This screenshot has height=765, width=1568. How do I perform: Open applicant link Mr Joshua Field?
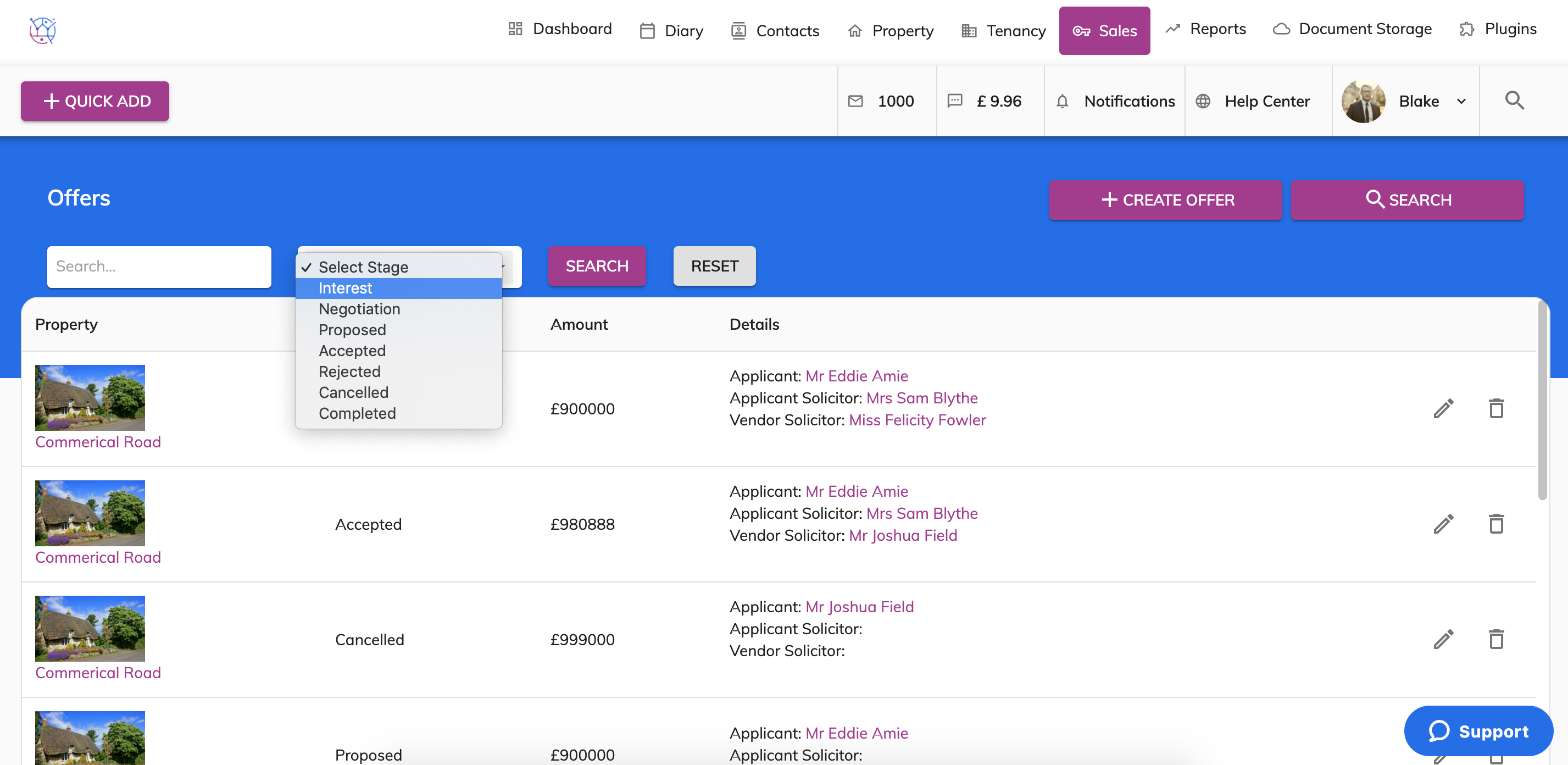pyautogui.click(x=859, y=607)
